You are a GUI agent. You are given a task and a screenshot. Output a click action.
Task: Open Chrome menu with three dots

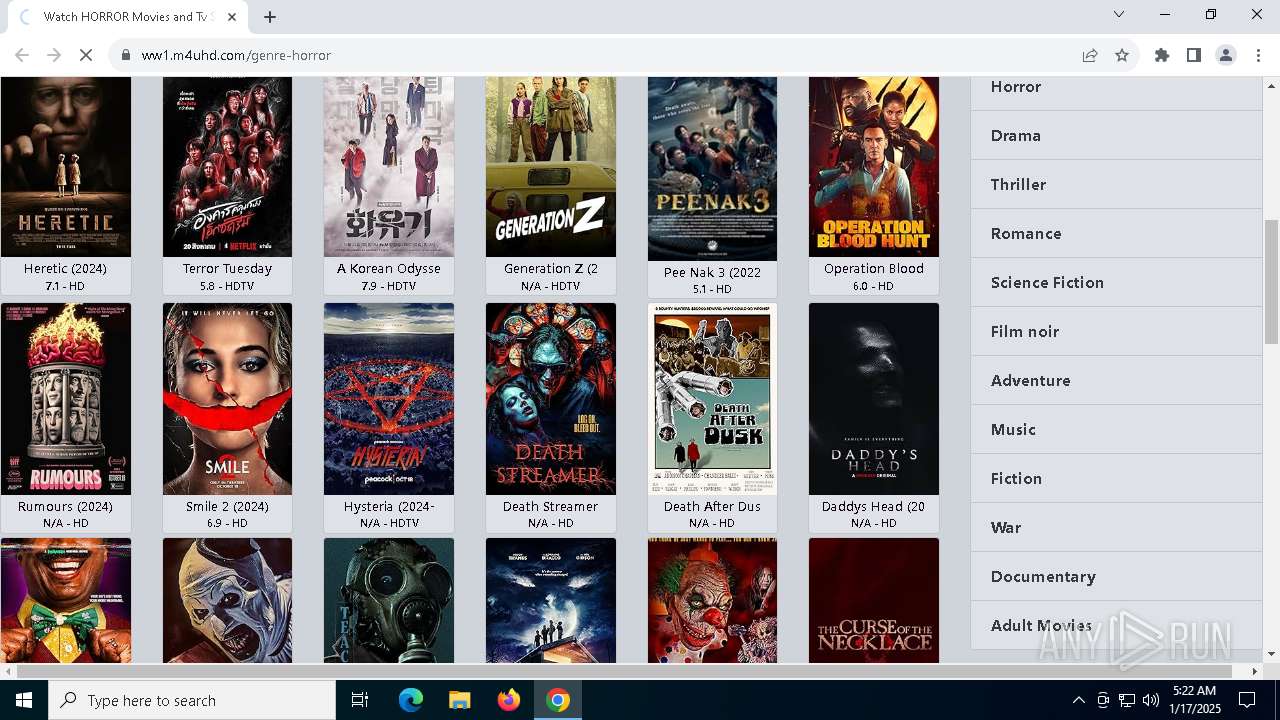(1258, 55)
